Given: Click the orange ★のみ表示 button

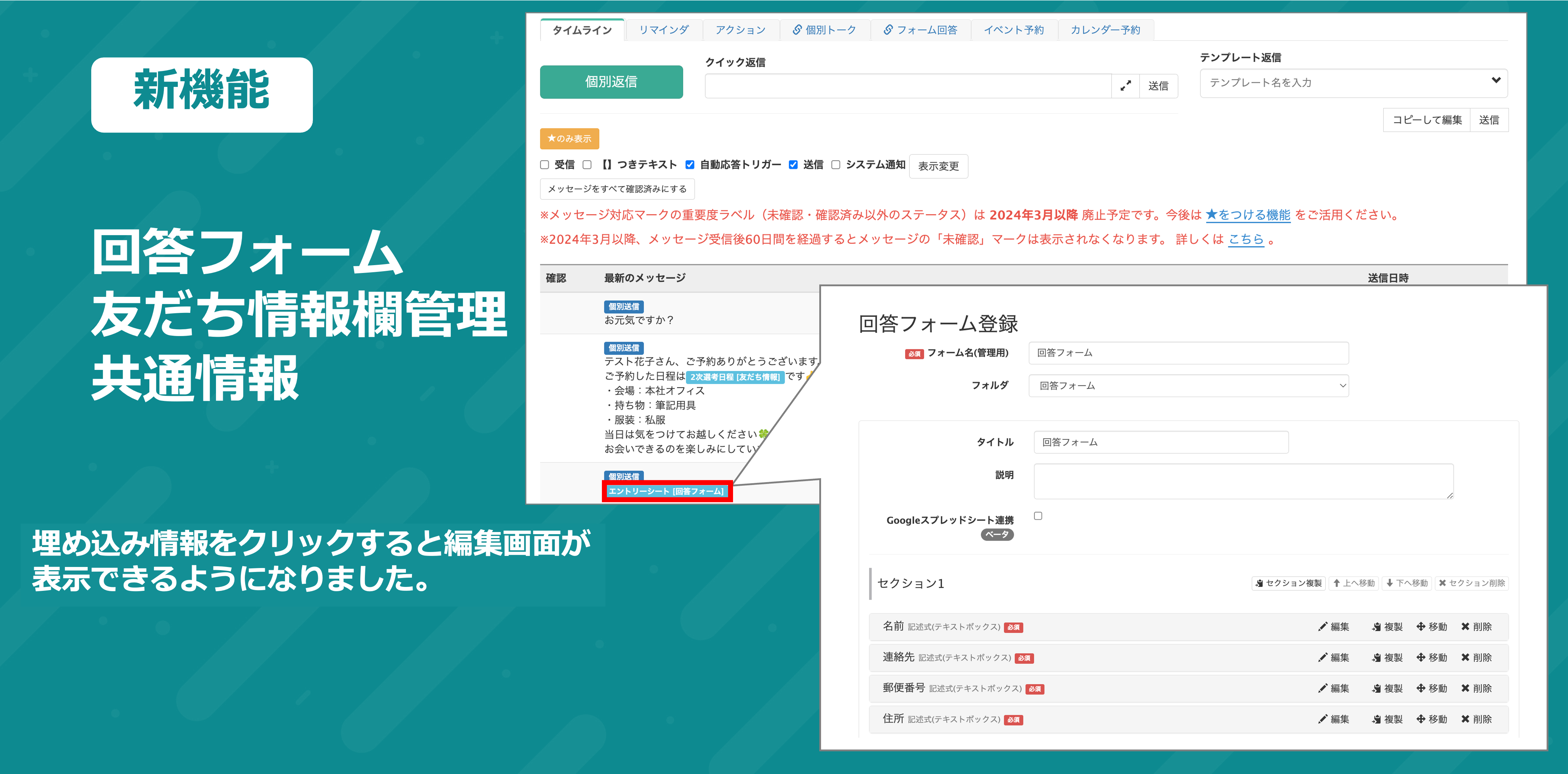Looking at the screenshot, I should tap(569, 139).
